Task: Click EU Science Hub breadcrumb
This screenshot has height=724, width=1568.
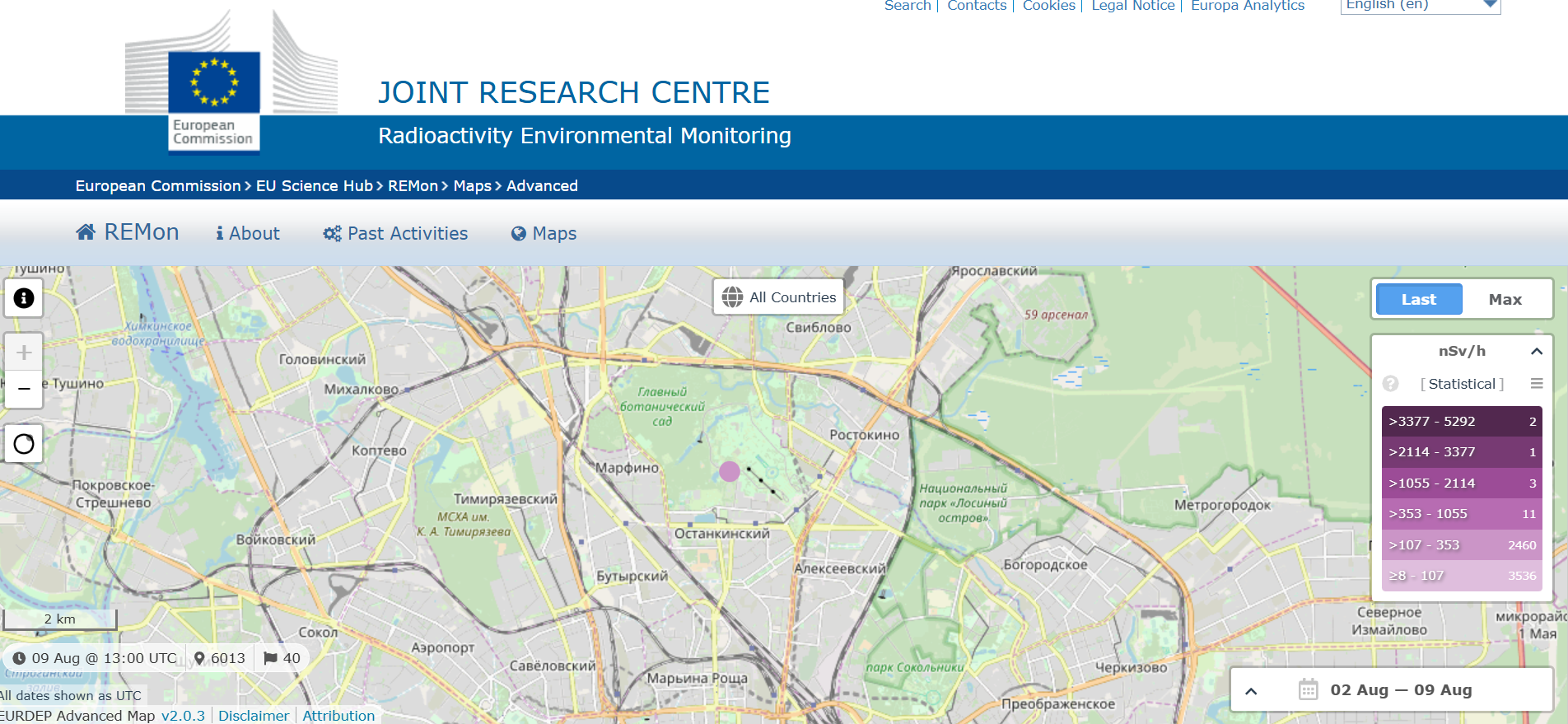Action: (315, 186)
